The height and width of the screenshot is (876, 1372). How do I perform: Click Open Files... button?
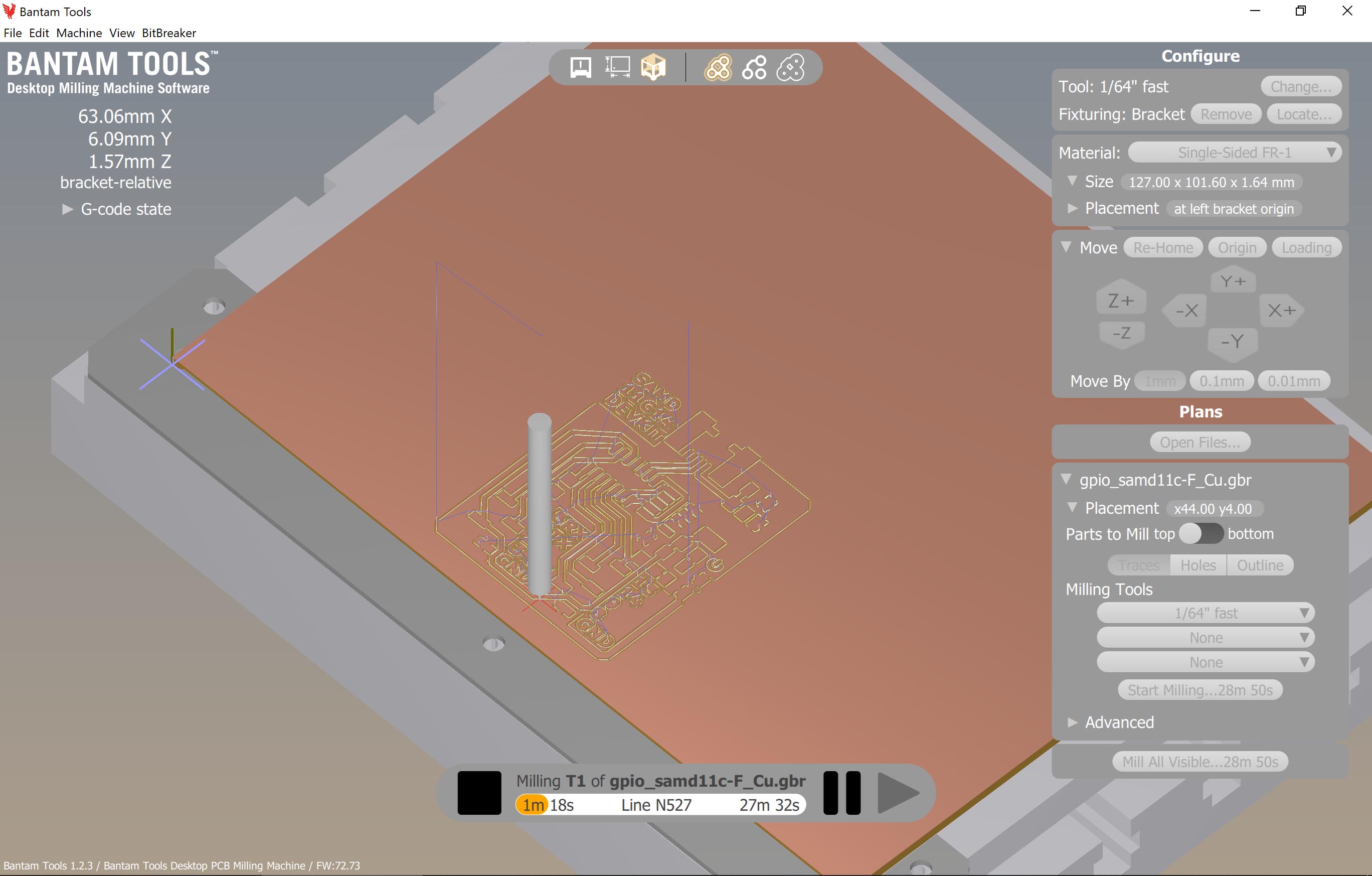(1200, 442)
